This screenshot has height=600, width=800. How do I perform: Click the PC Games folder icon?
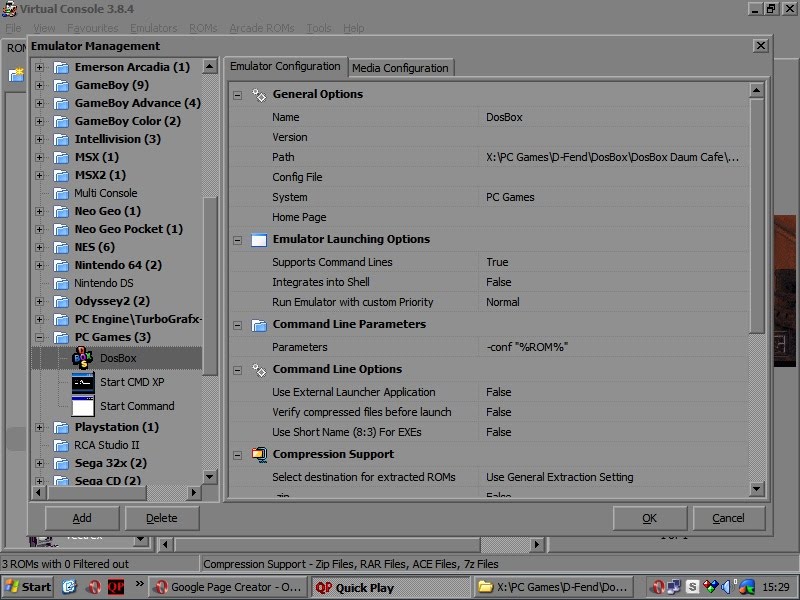(x=62, y=338)
